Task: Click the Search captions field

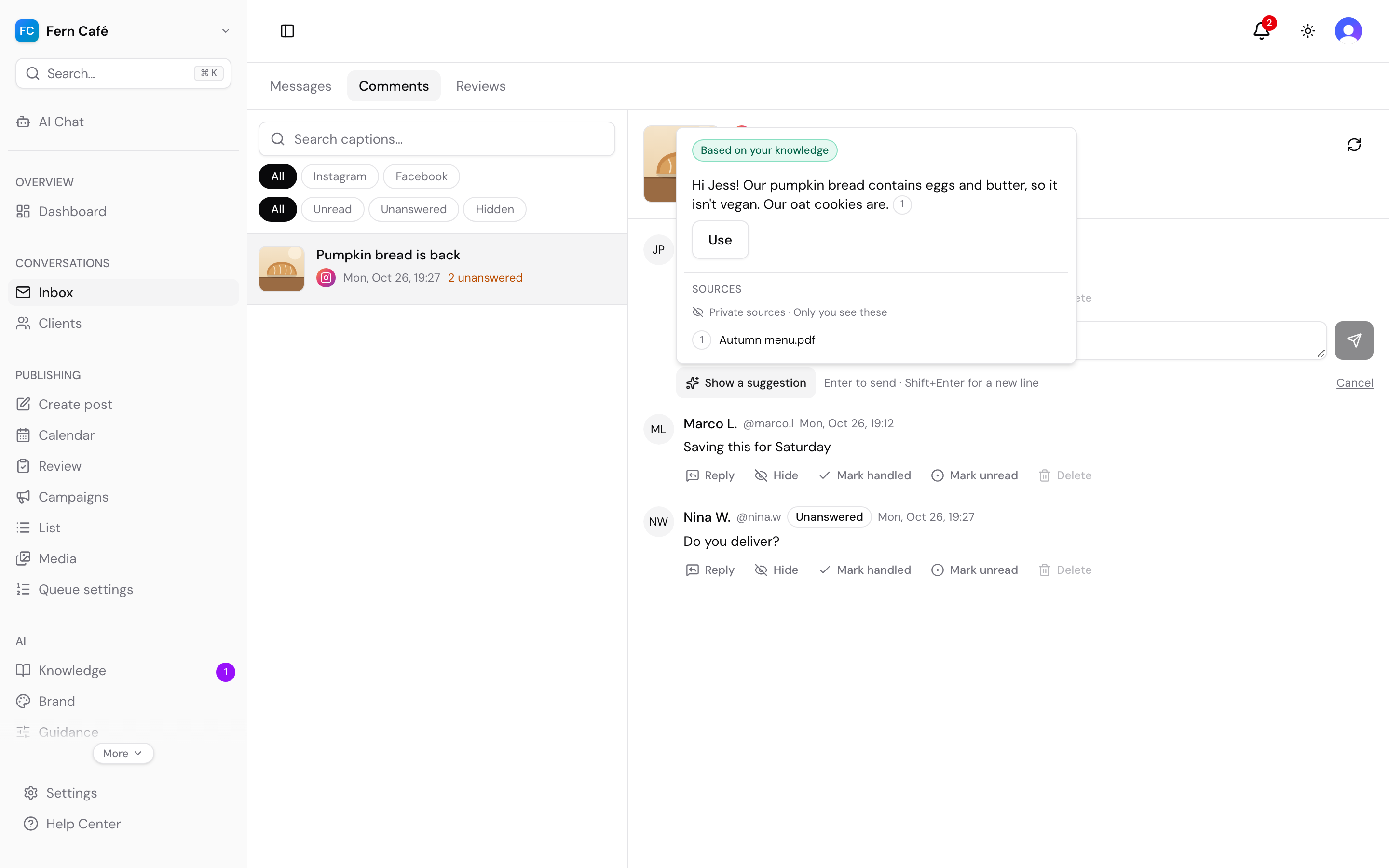Action: click(436, 139)
